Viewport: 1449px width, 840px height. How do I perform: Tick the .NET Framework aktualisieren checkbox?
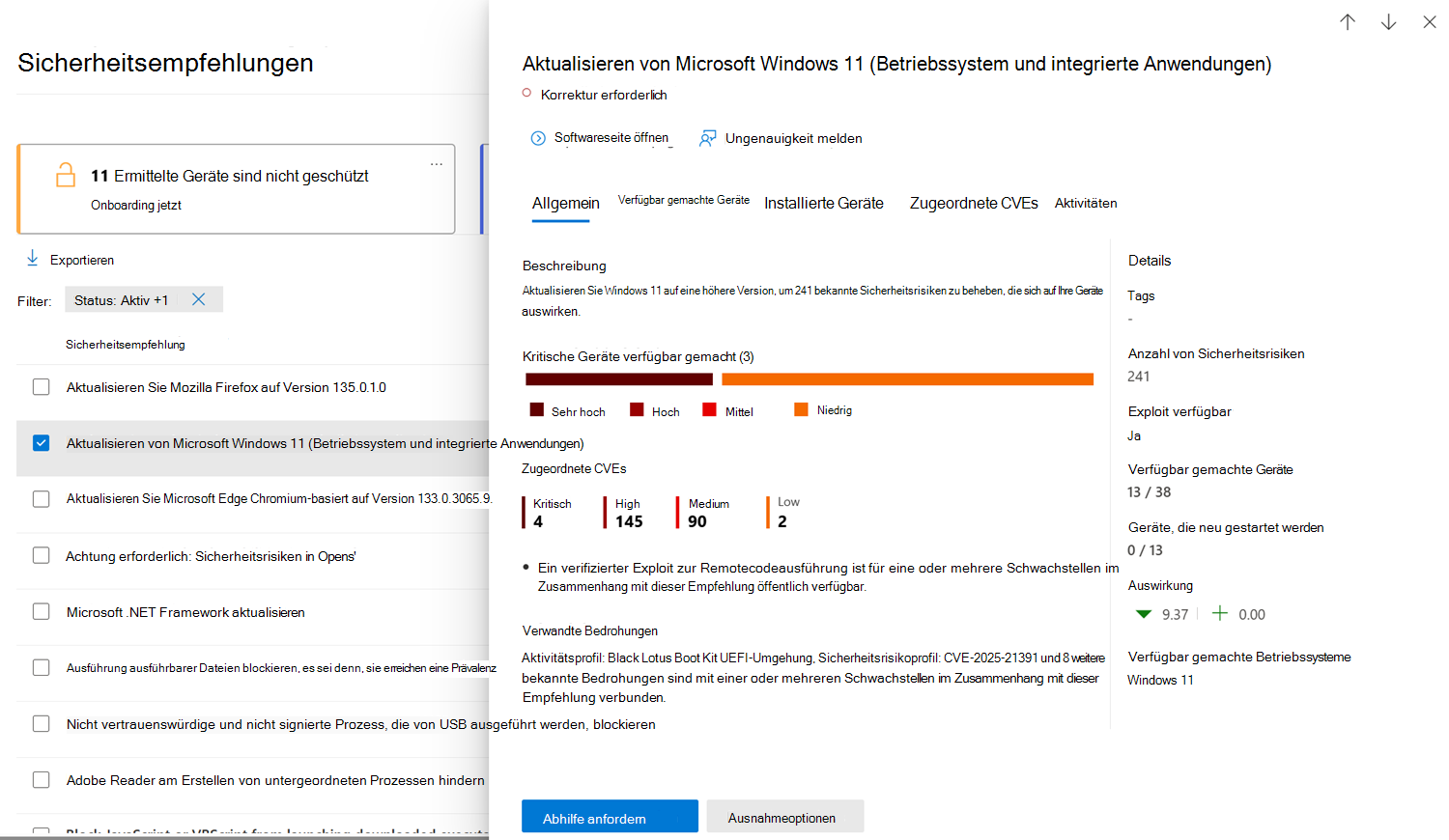tap(41, 611)
